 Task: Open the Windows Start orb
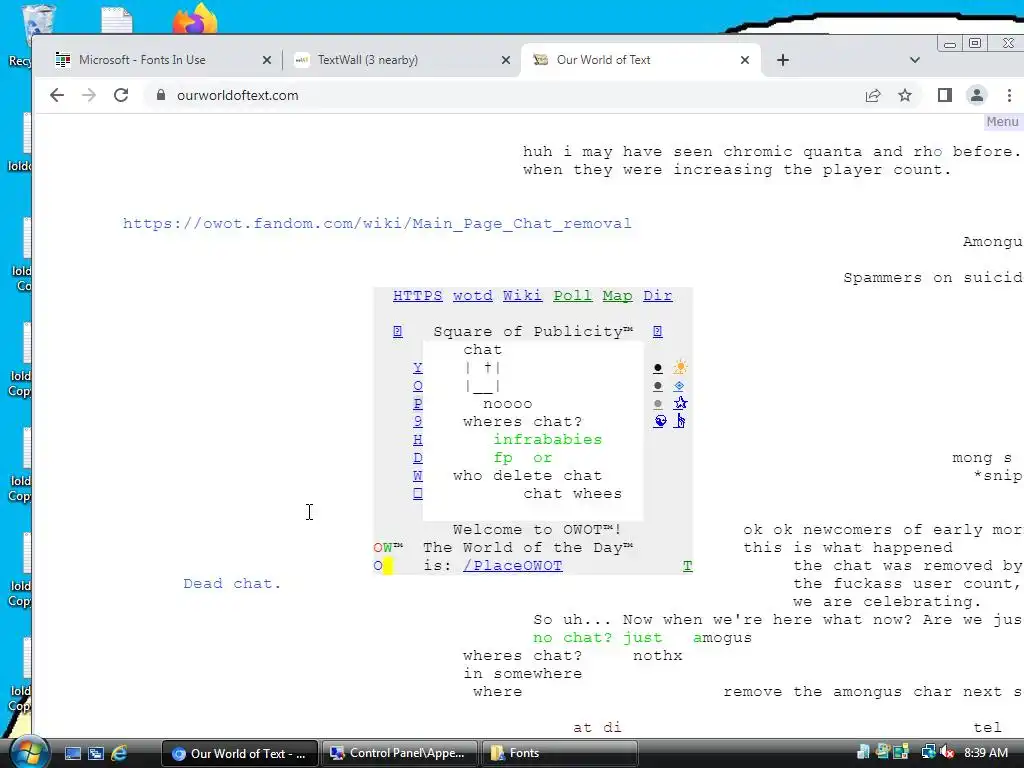pyautogui.click(x=29, y=752)
